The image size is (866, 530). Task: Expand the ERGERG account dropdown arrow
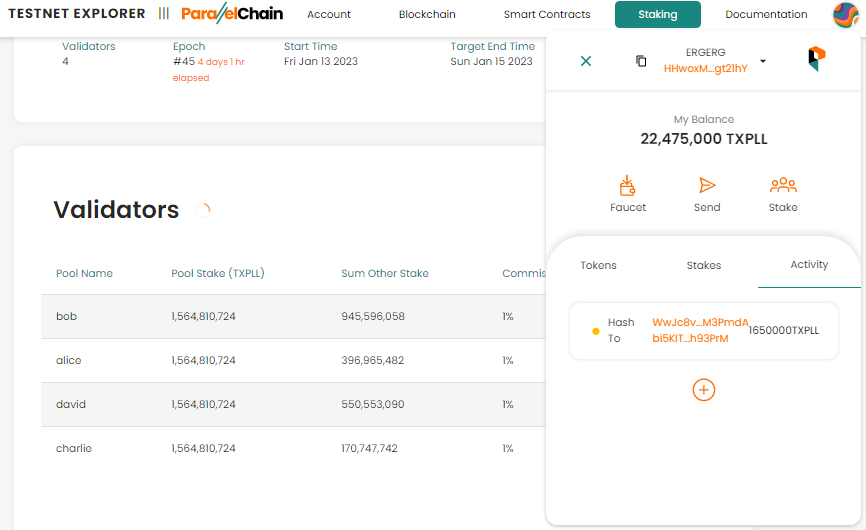coord(763,61)
